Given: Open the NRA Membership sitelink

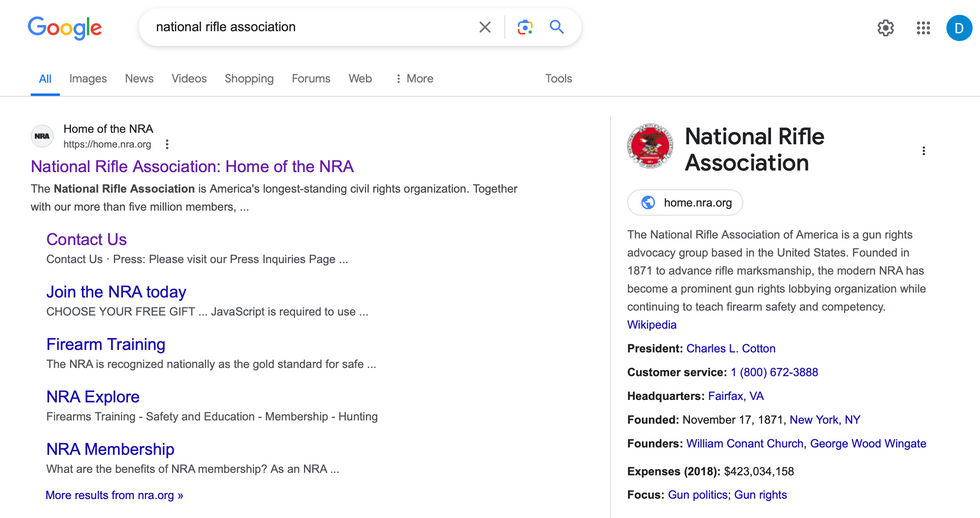Looking at the screenshot, I should coord(110,449).
